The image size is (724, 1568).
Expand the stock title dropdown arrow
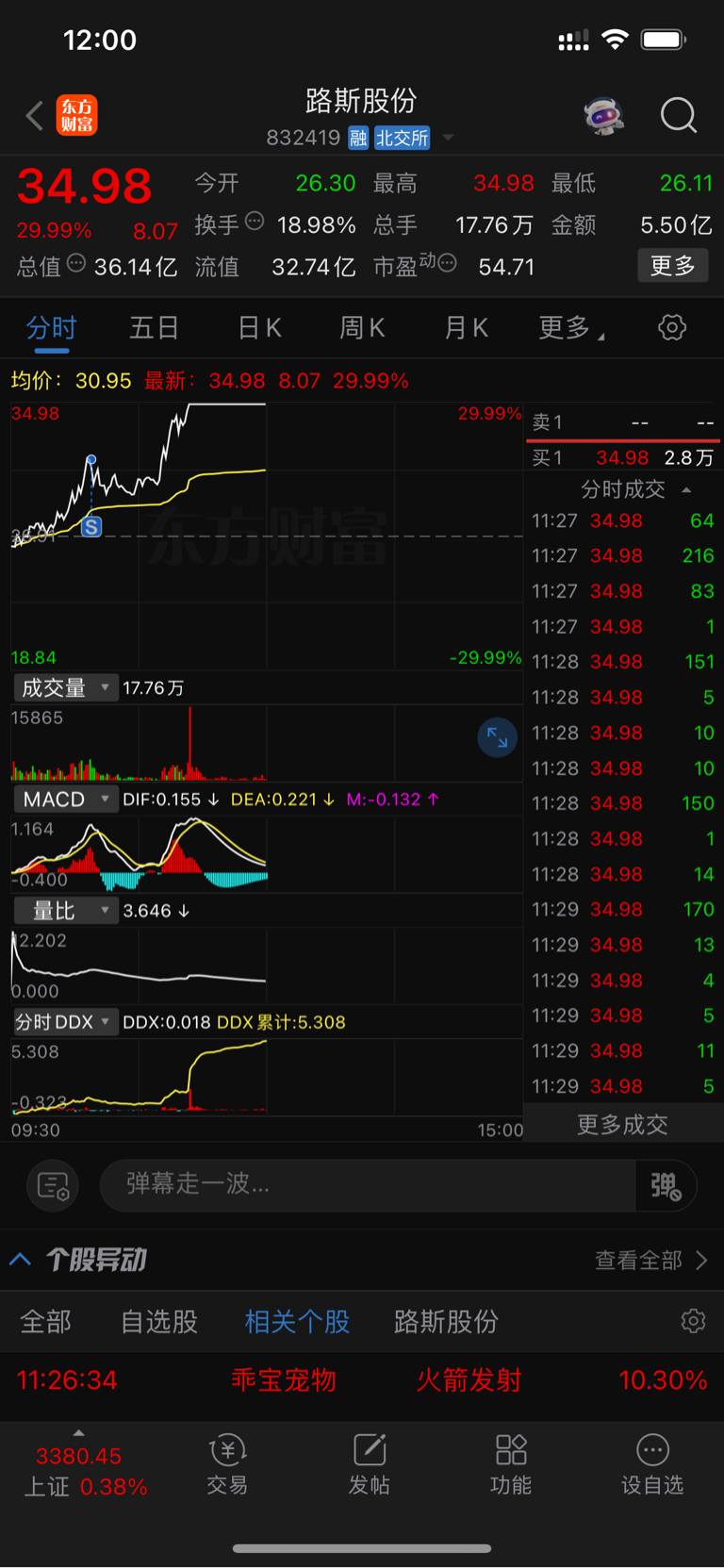point(449,139)
